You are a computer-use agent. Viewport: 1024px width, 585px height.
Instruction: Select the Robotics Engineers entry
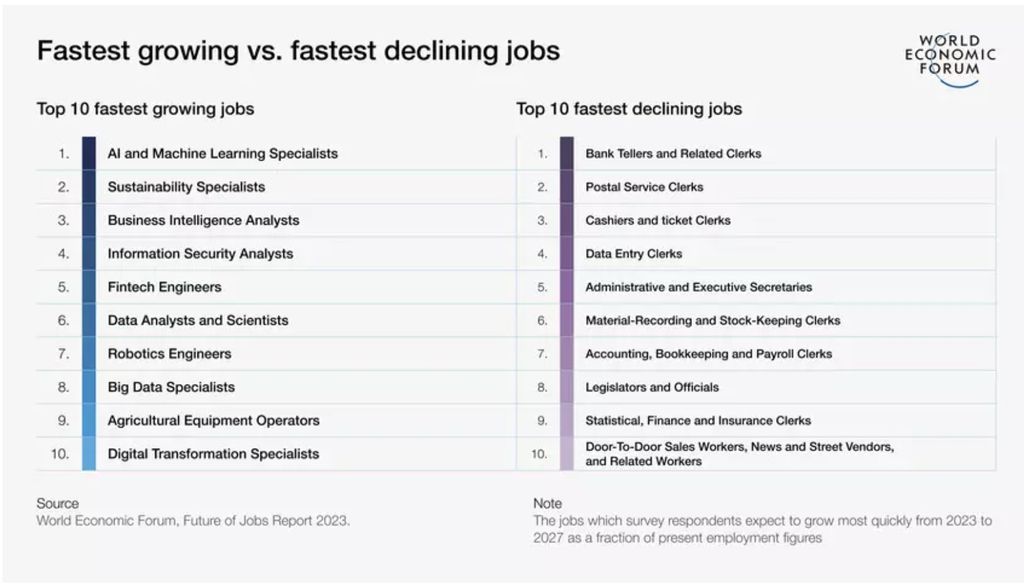coord(169,354)
